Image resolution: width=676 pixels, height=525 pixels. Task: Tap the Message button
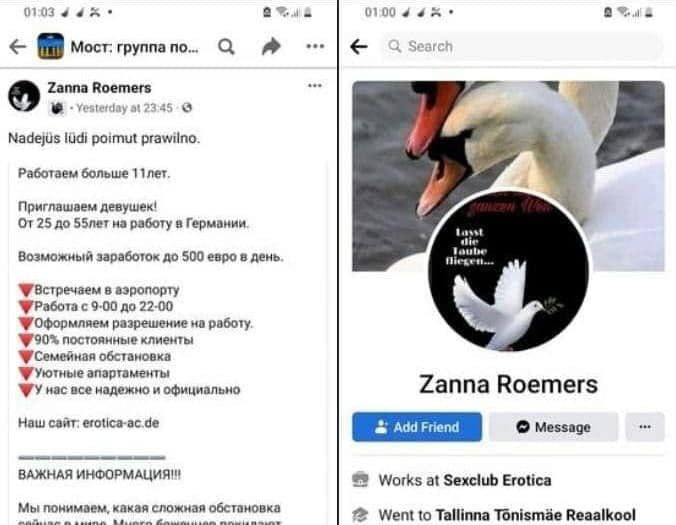(x=553, y=427)
